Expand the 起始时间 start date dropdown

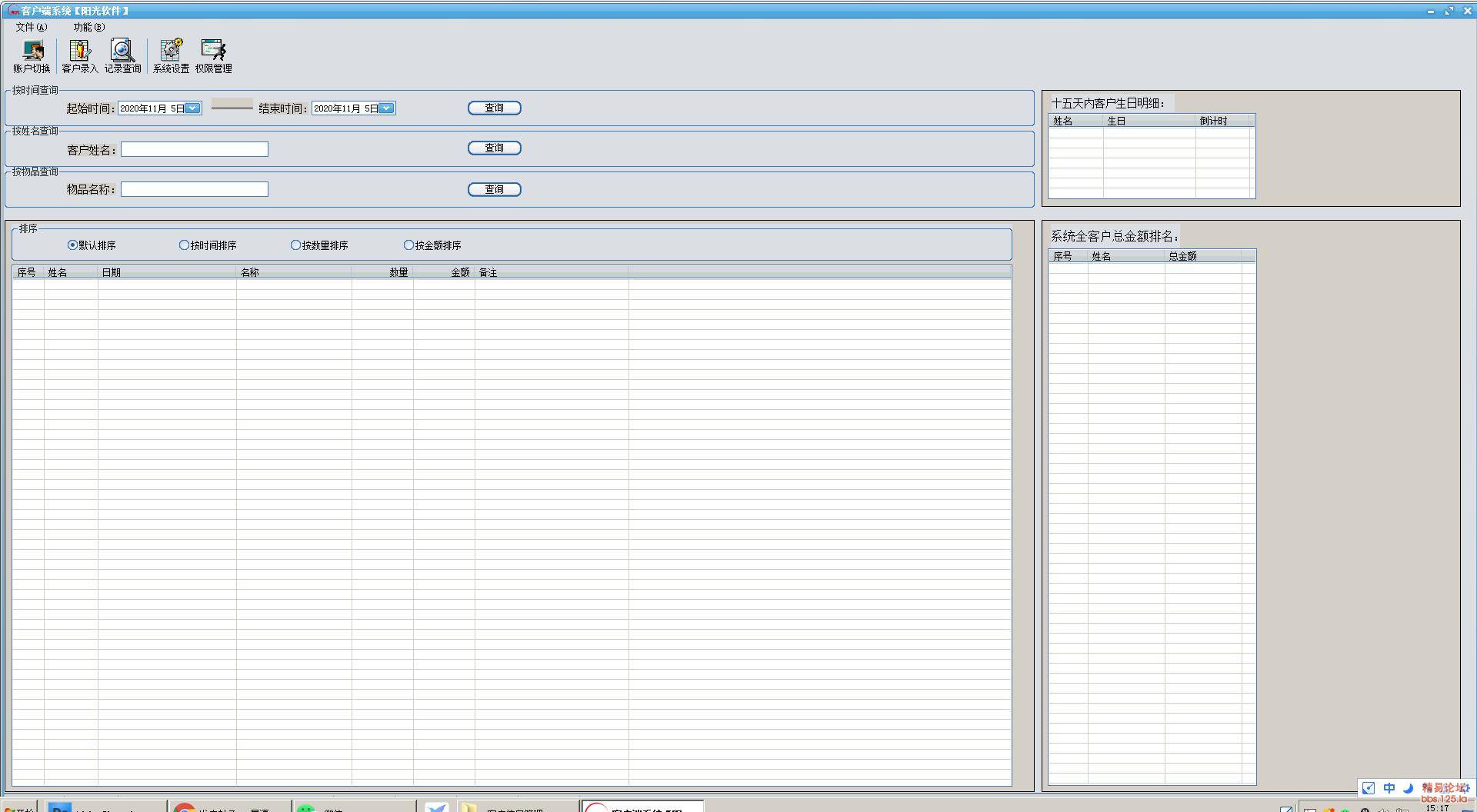[193, 108]
